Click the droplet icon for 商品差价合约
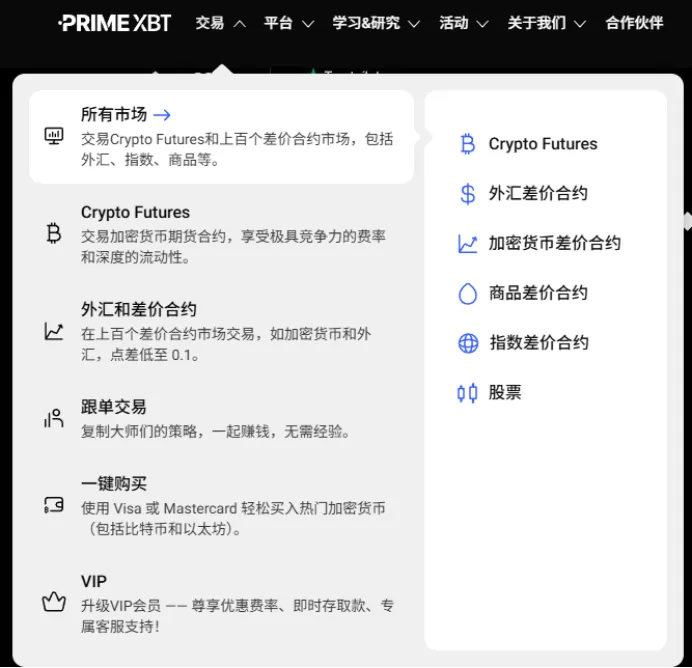The image size is (692, 668). tap(468, 293)
